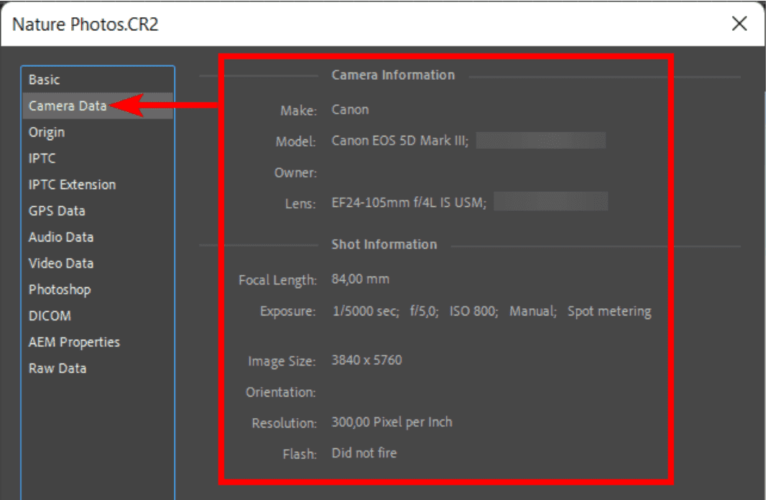Switch to the Origin section

(x=47, y=132)
